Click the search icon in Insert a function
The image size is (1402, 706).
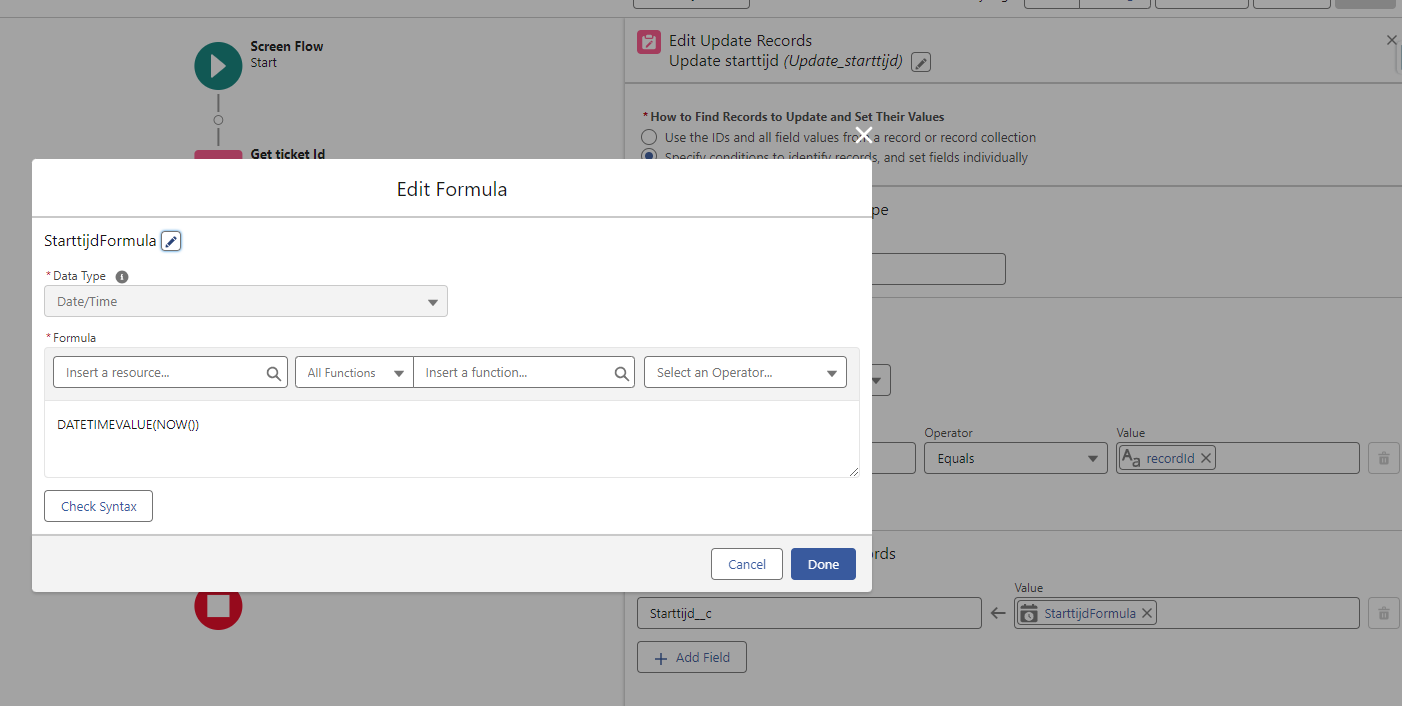tap(621, 373)
